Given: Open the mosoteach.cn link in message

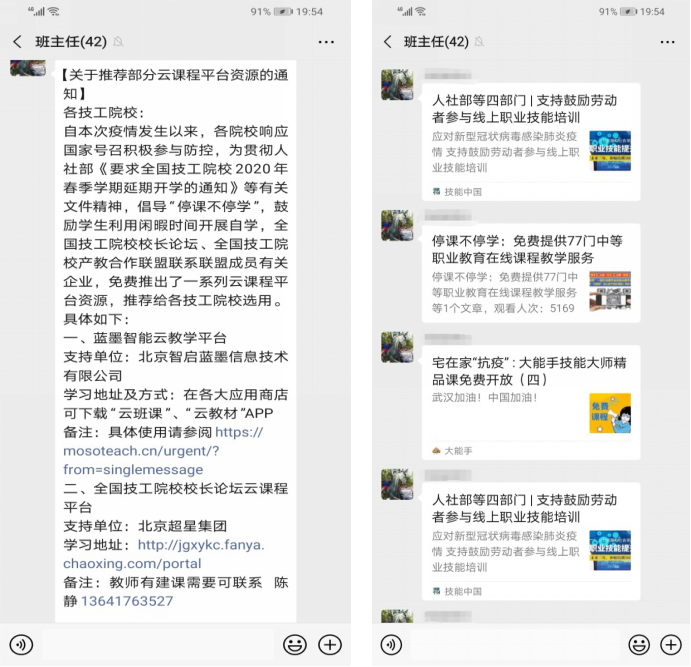Looking at the screenshot, I should (x=162, y=451).
